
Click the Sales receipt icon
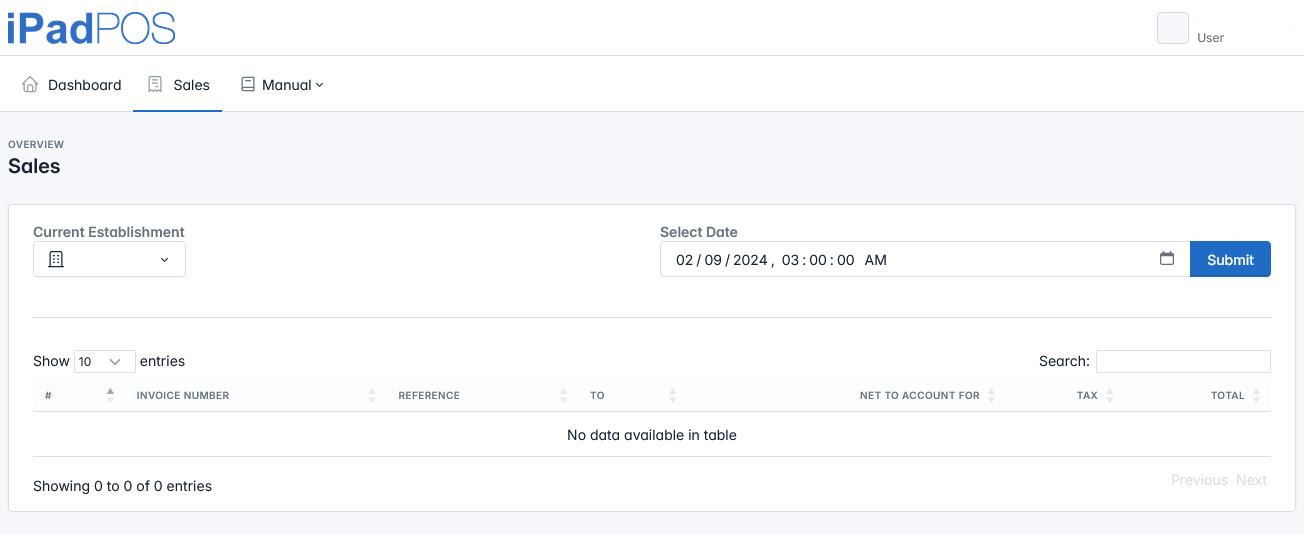155,85
